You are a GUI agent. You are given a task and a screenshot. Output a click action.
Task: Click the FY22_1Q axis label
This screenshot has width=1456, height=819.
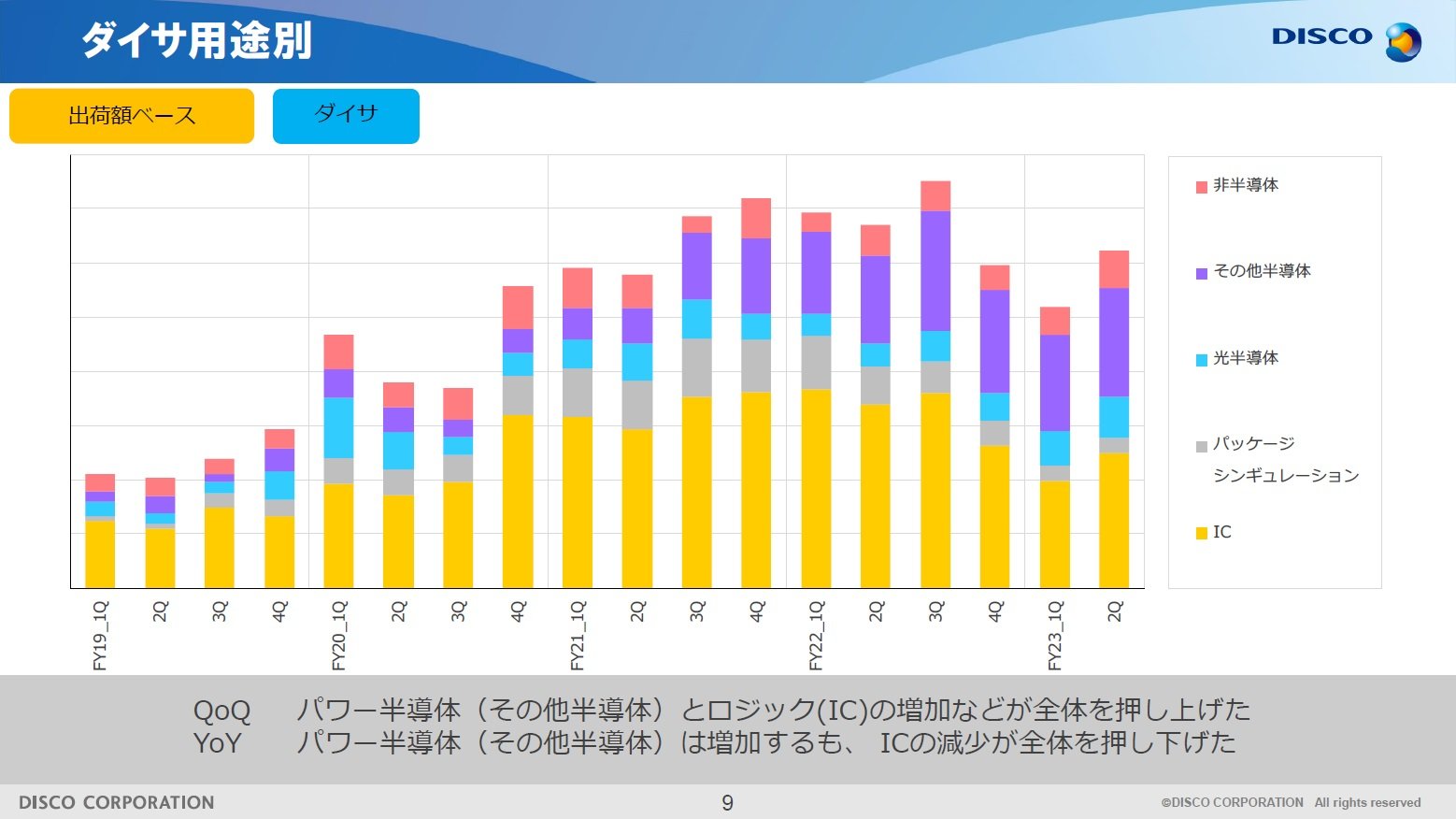click(x=816, y=636)
